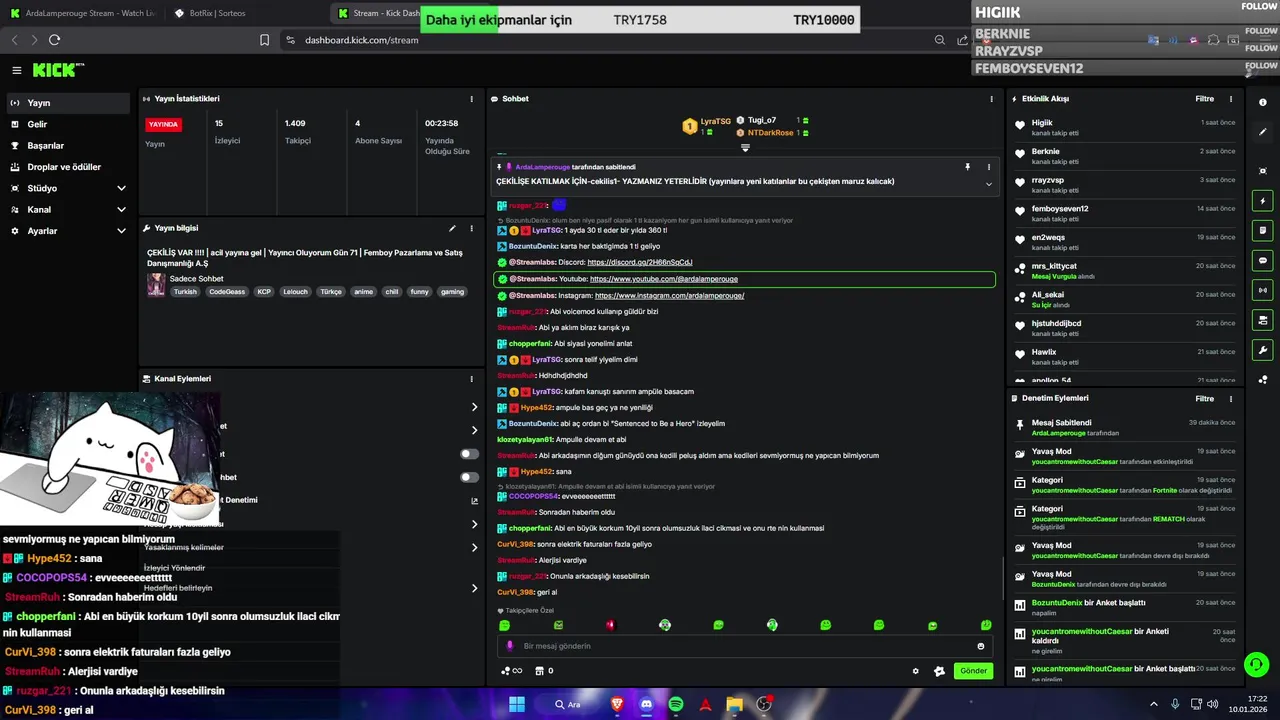Toggle the first switch in Kanal Eylemleri
This screenshot has width=1280, height=720.
click(469, 454)
